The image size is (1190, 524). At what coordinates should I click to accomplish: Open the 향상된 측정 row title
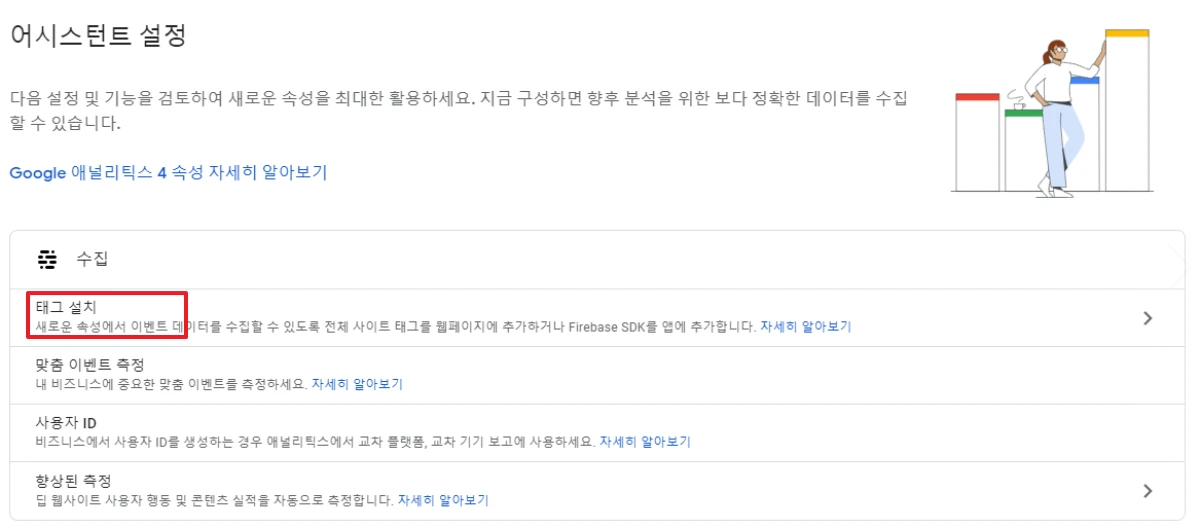(72, 480)
